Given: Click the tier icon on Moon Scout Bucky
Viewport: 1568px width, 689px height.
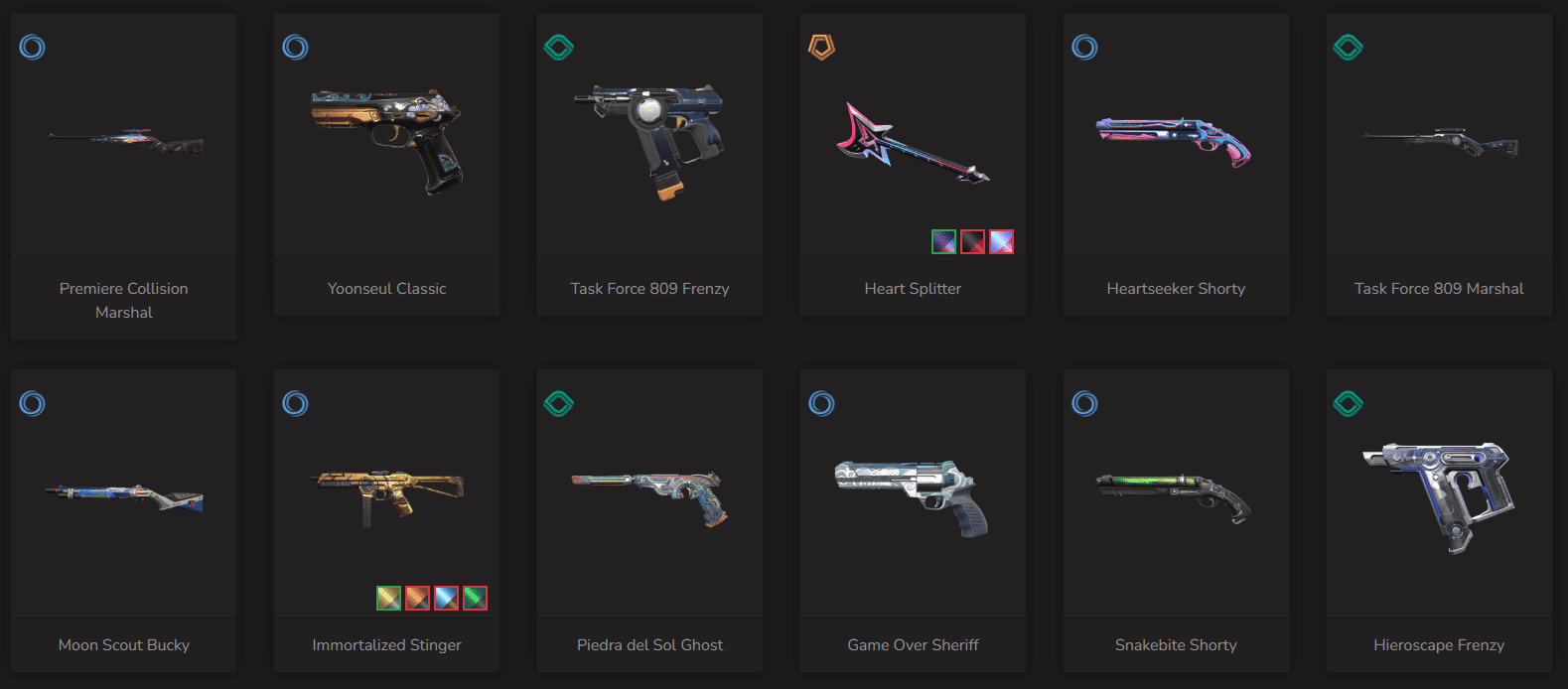Looking at the screenshot, I should click(32, 403).
